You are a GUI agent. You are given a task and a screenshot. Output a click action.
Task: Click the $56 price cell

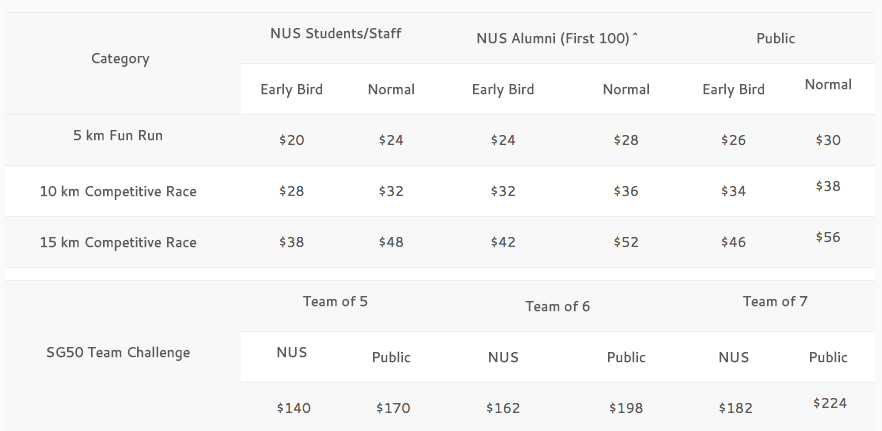coord(828,237)
